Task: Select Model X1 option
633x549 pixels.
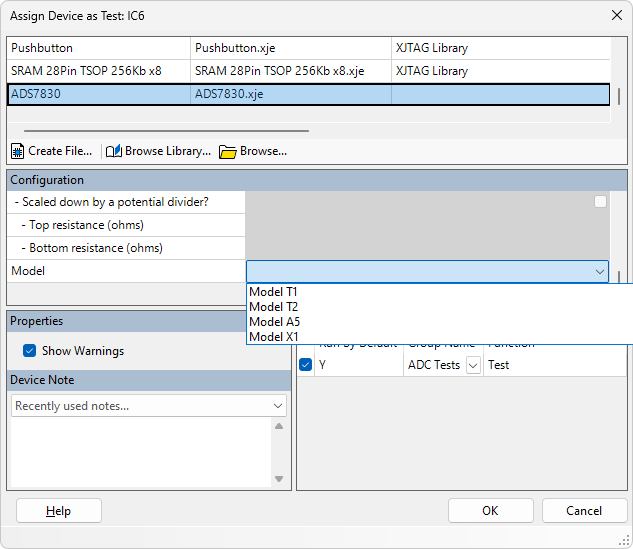Action: click(x=274, y=337)
